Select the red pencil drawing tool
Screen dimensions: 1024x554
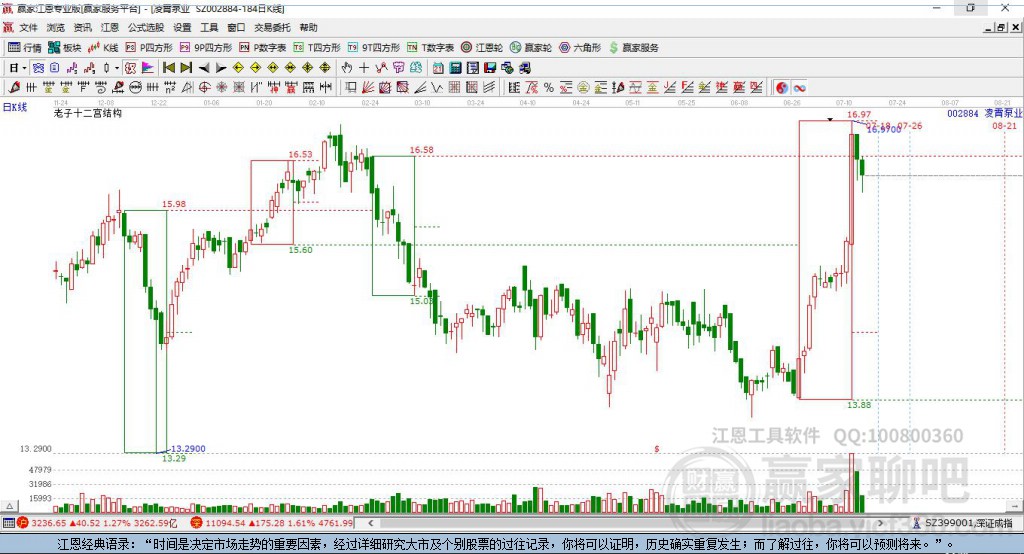[x=14, y=88]
